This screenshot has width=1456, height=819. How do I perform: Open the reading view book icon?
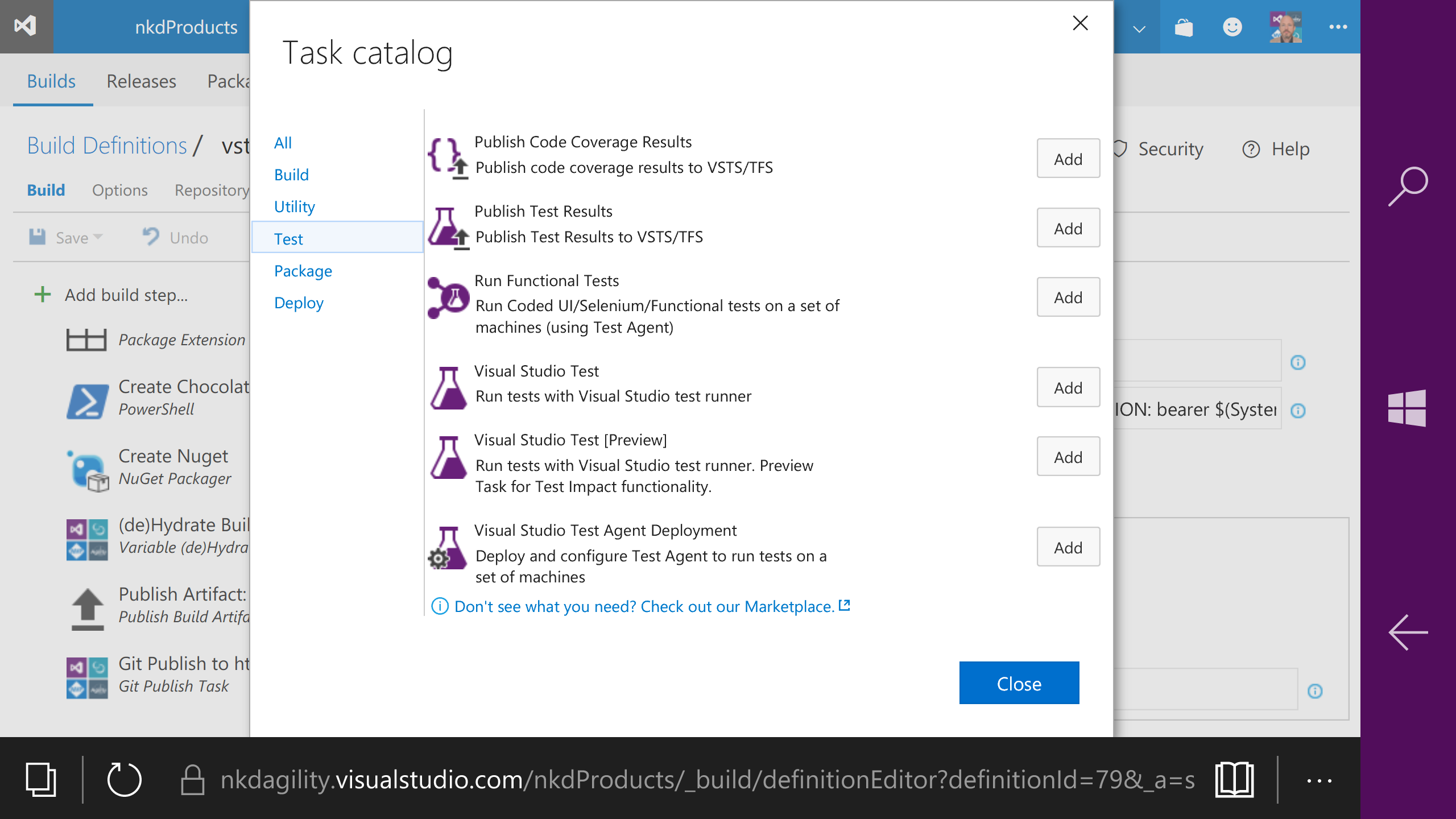click(1234, 779)
